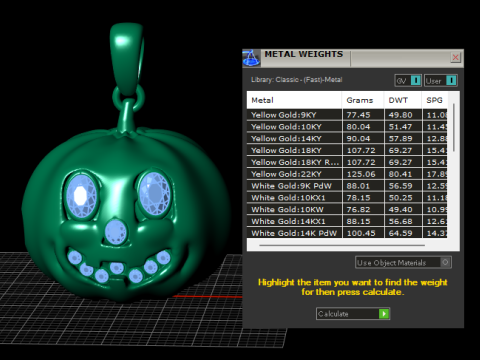
Task: Select the pumpkin's left eye gemstone
Action: tap(81, 196)
